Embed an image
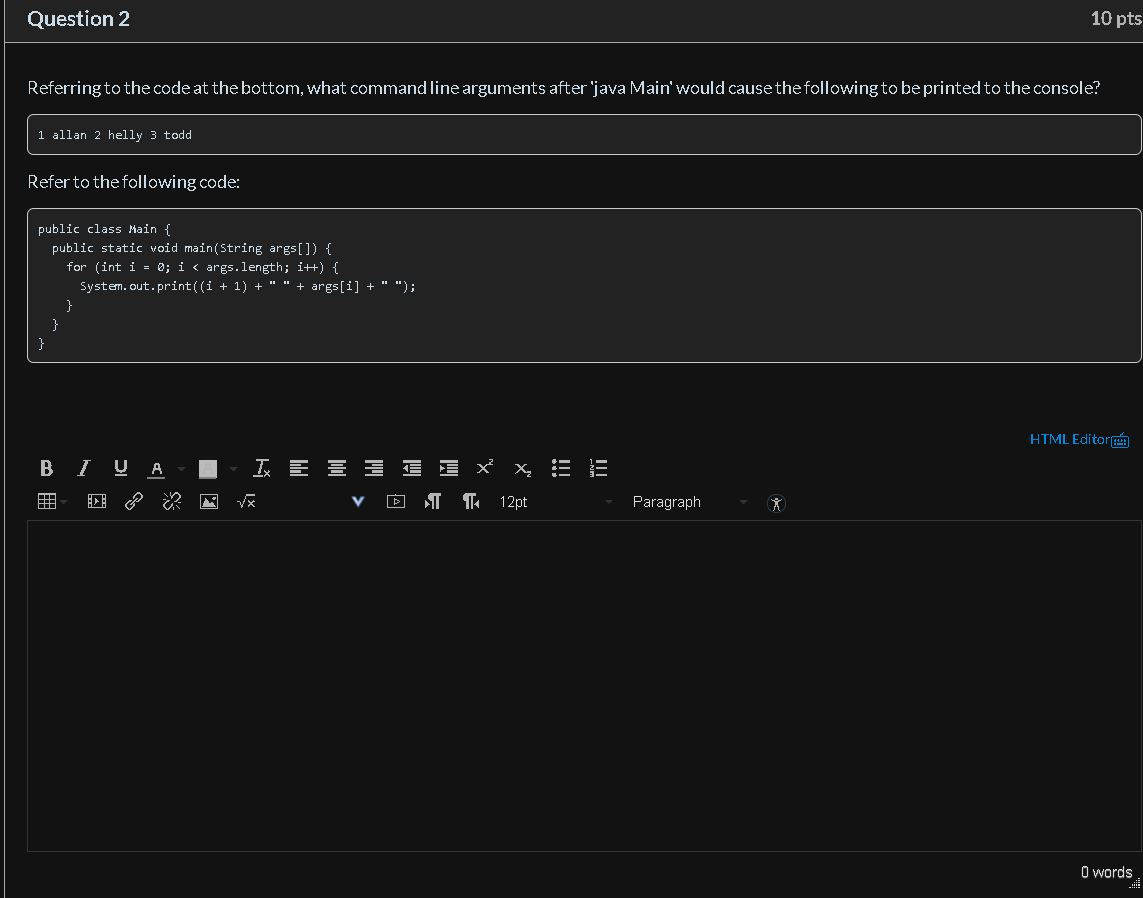Viewport: 1143px width, 898px height. (x=209, y=501)
